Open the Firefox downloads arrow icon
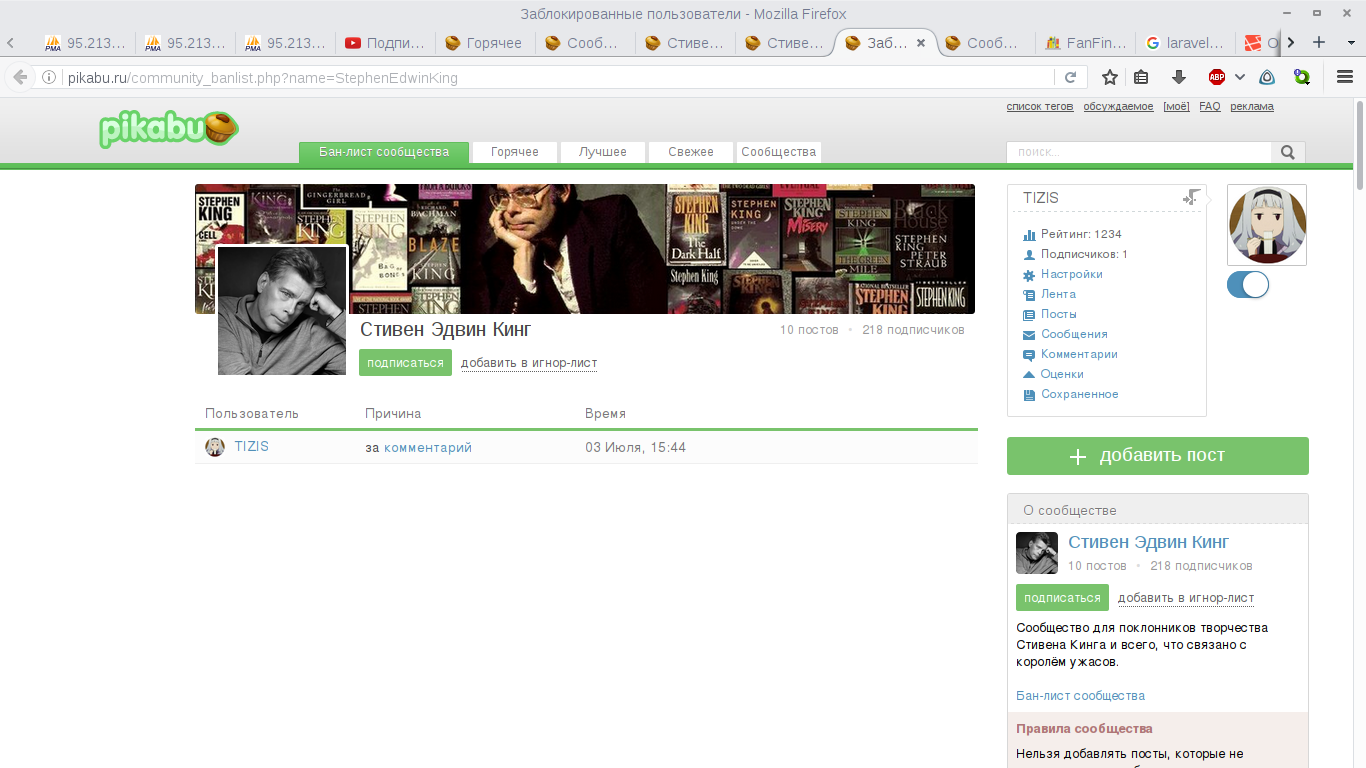The image size is (1366, 768). click(1179, 77)
